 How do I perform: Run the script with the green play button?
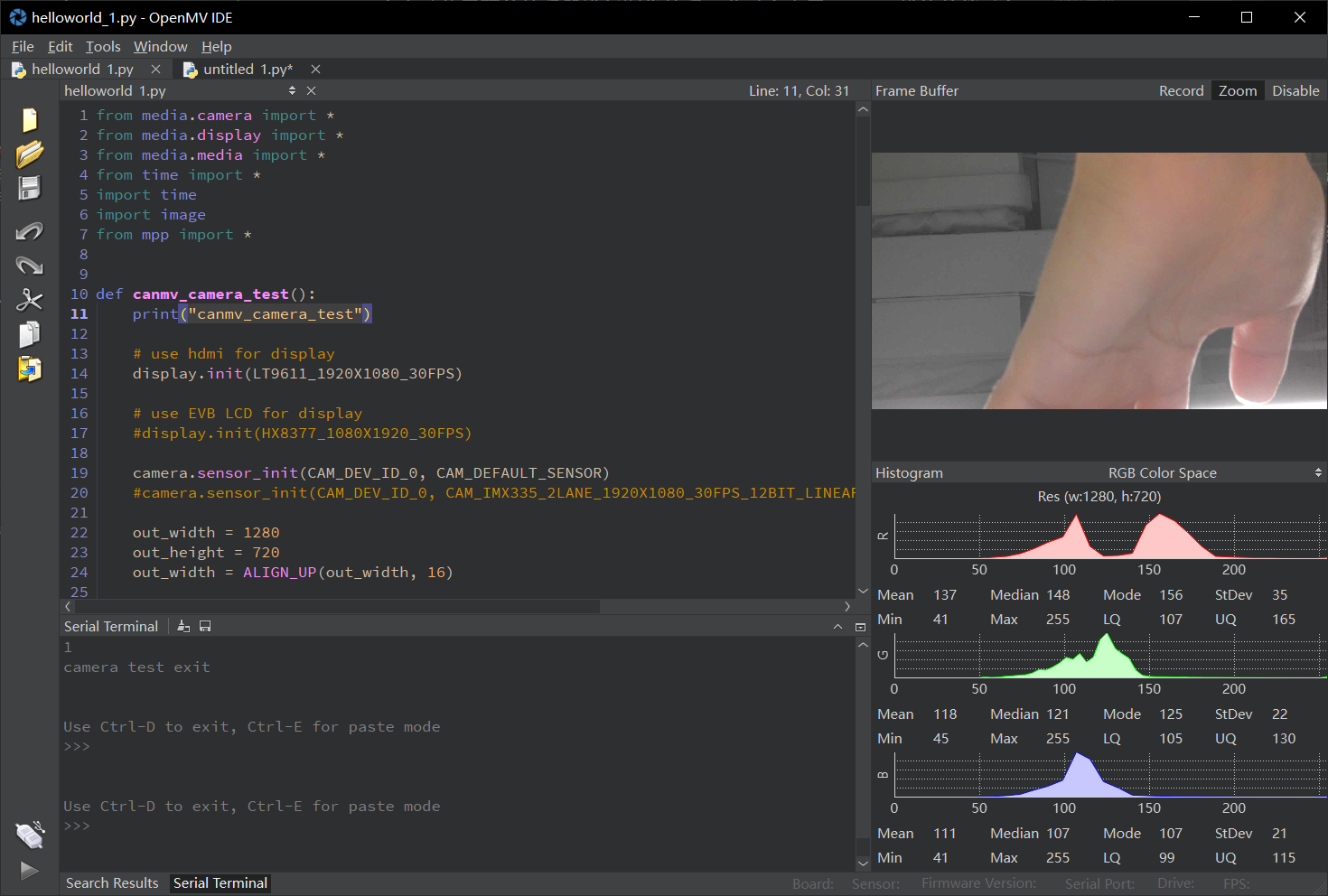[x=30, y=871]
